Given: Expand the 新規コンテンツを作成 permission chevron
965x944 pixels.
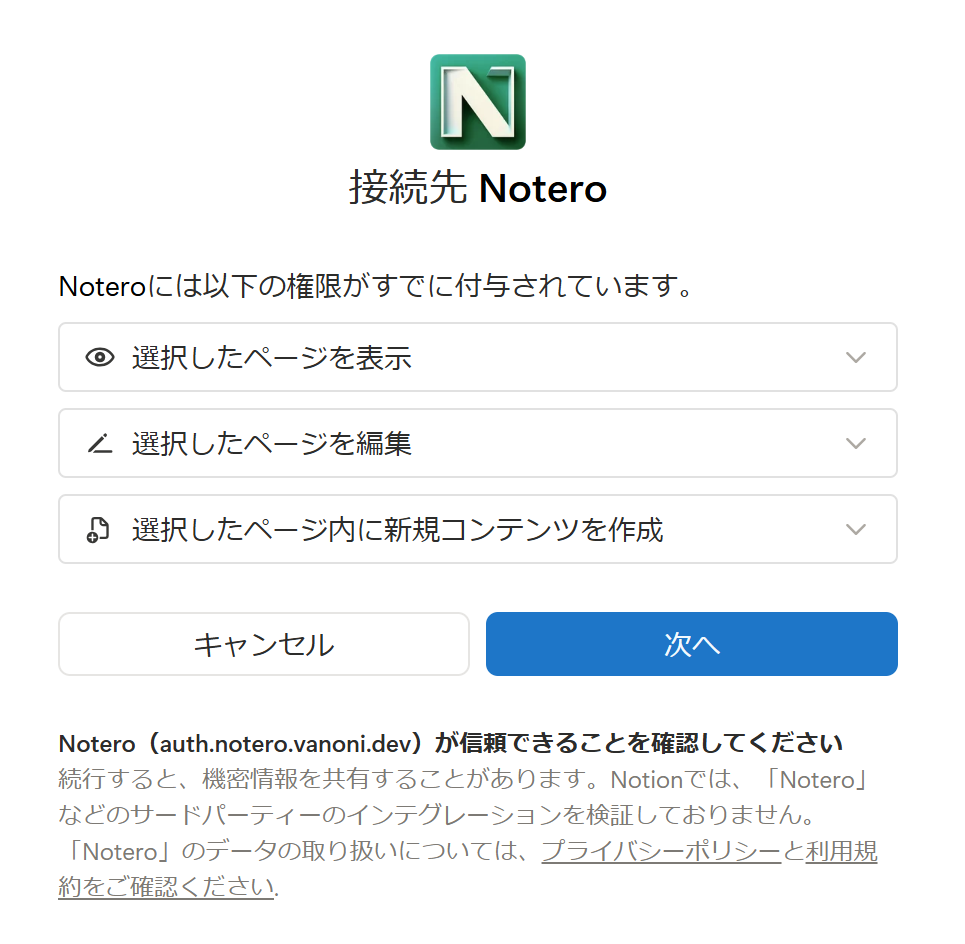Looking at the screenshot, I should tap(855, 530).
